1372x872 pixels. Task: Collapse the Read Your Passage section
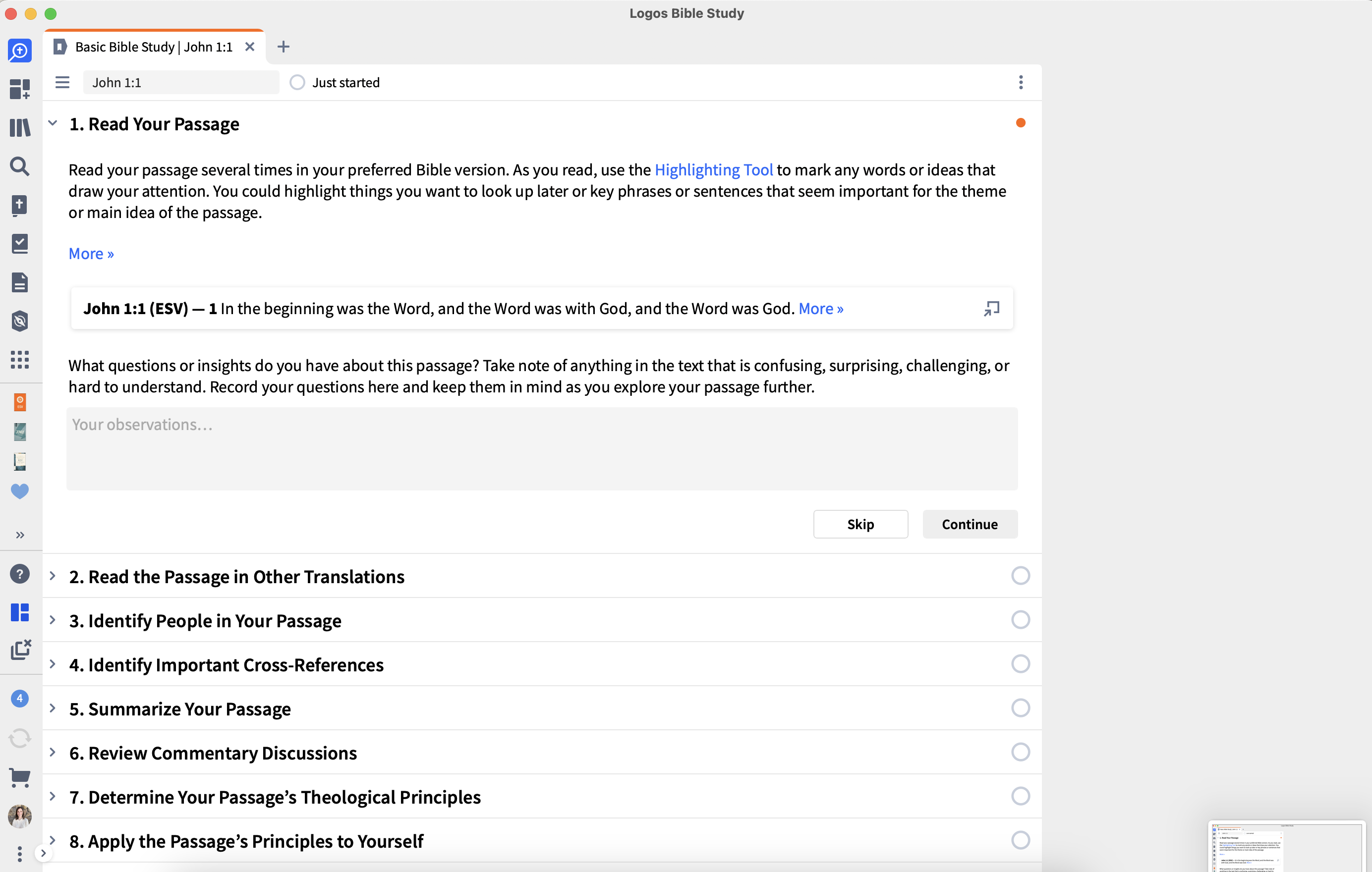53,123
